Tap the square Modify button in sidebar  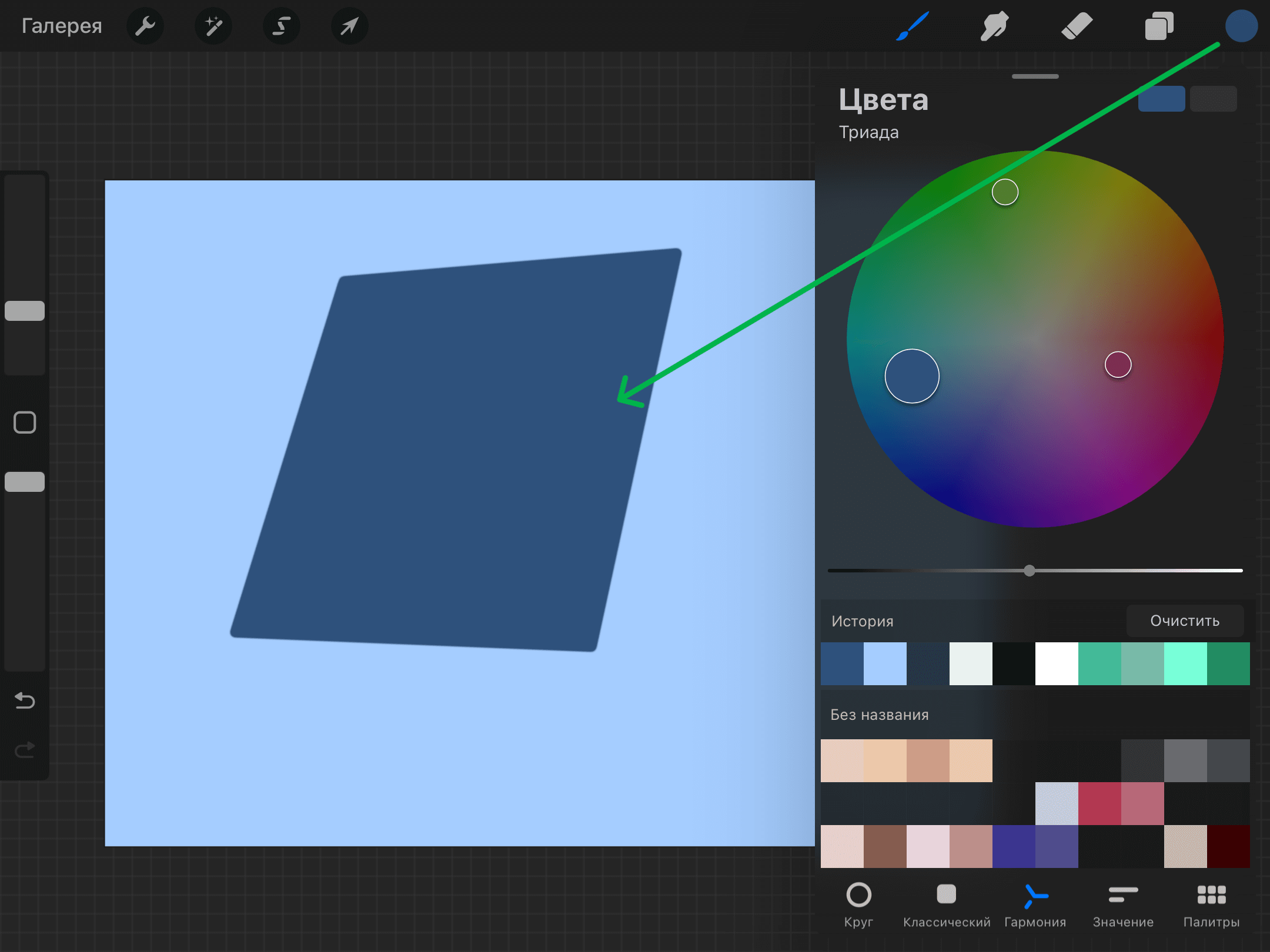point(25,422)
